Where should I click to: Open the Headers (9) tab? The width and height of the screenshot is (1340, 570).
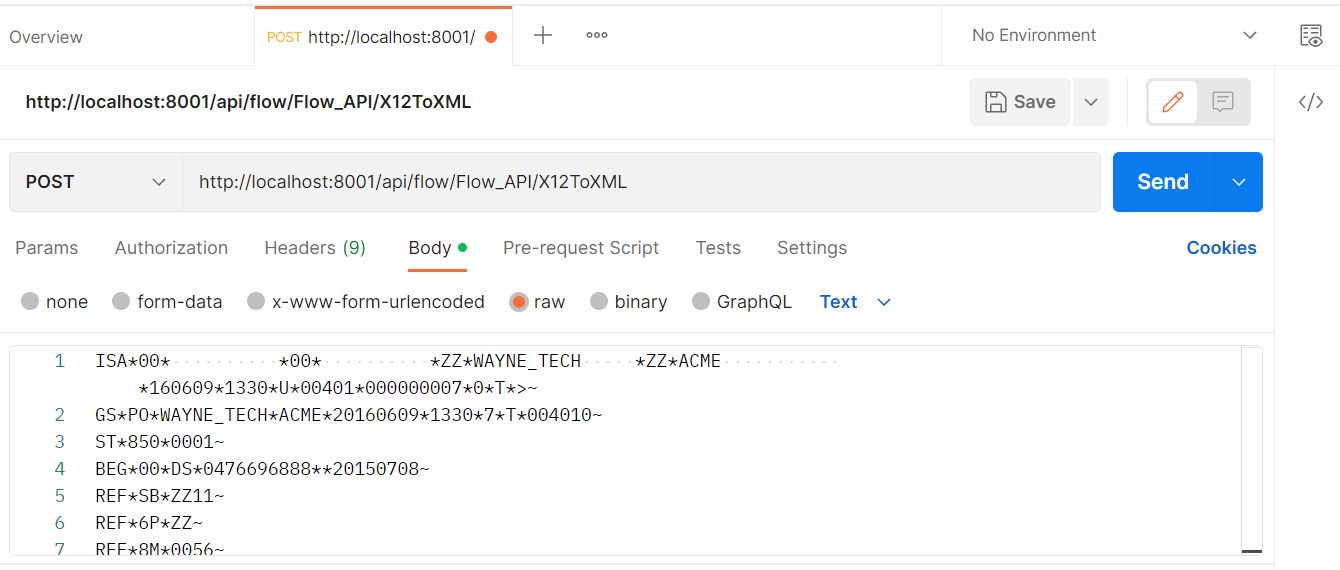pos(315,248)
